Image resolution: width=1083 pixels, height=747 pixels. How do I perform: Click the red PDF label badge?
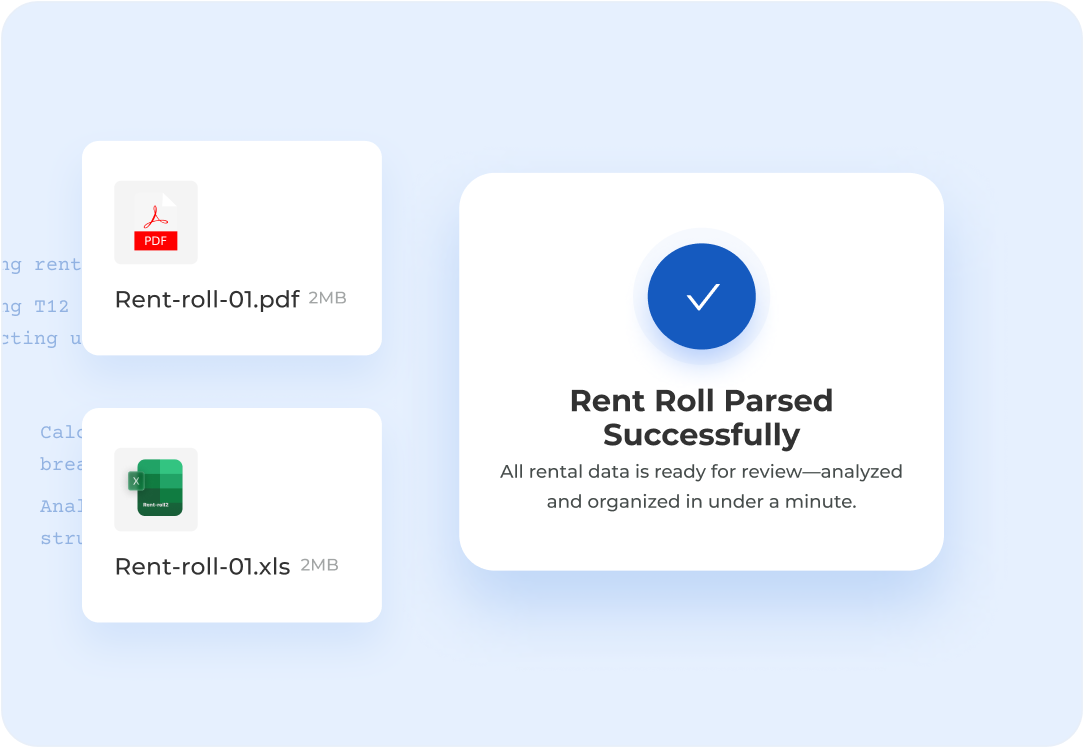[155, 240]
